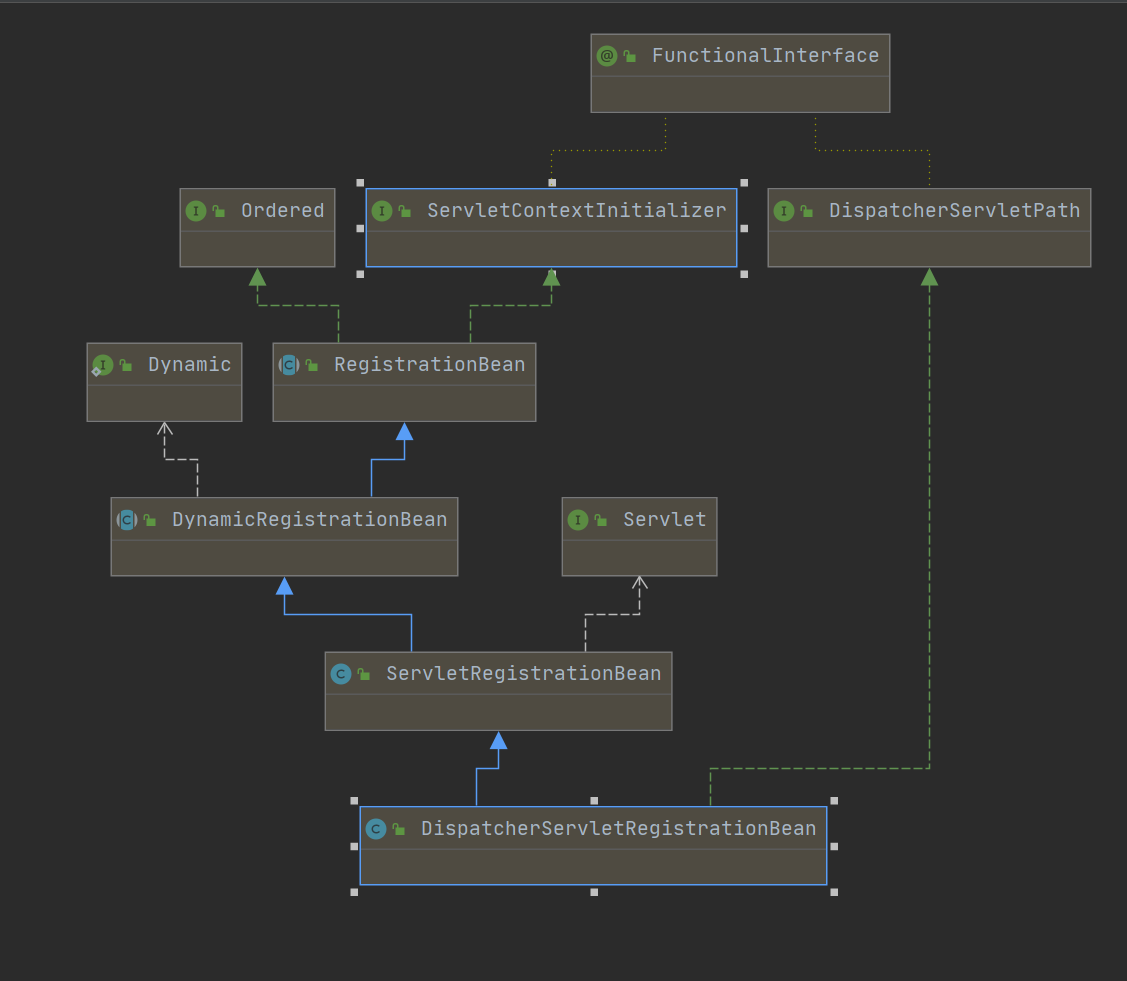Click the class icon on DispatcherServletRegistrationBean
Screen dimensions: 1127x981
pyautogui.click(x=376, y=828)
